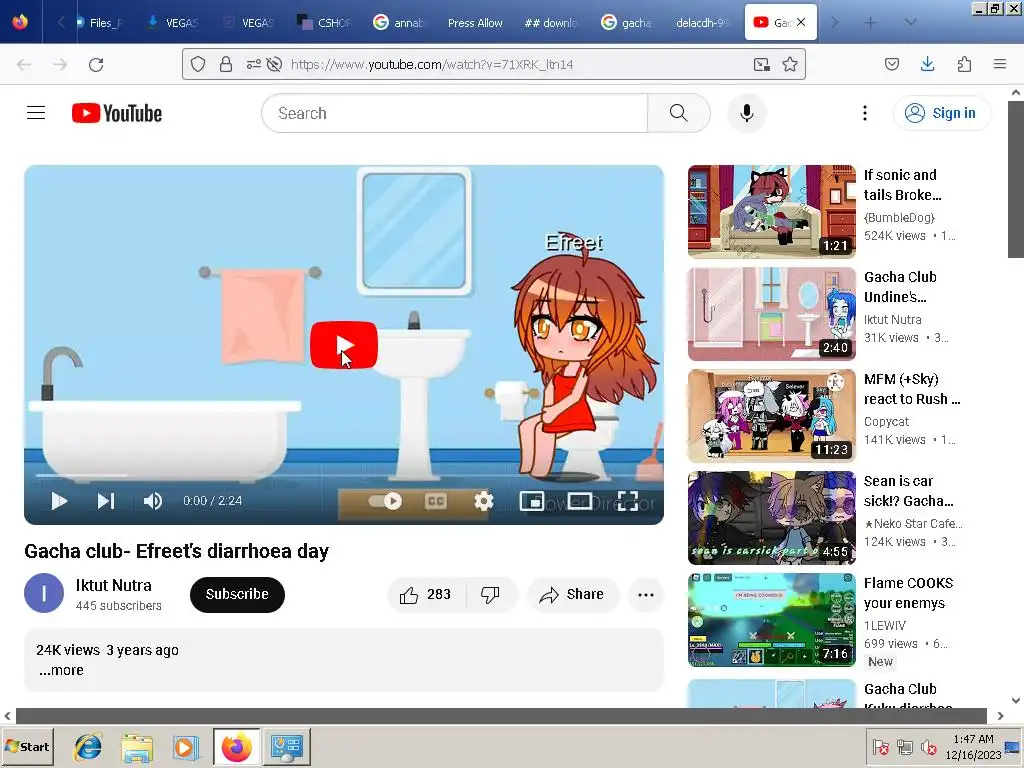Dislike this video

click(490, 594)
